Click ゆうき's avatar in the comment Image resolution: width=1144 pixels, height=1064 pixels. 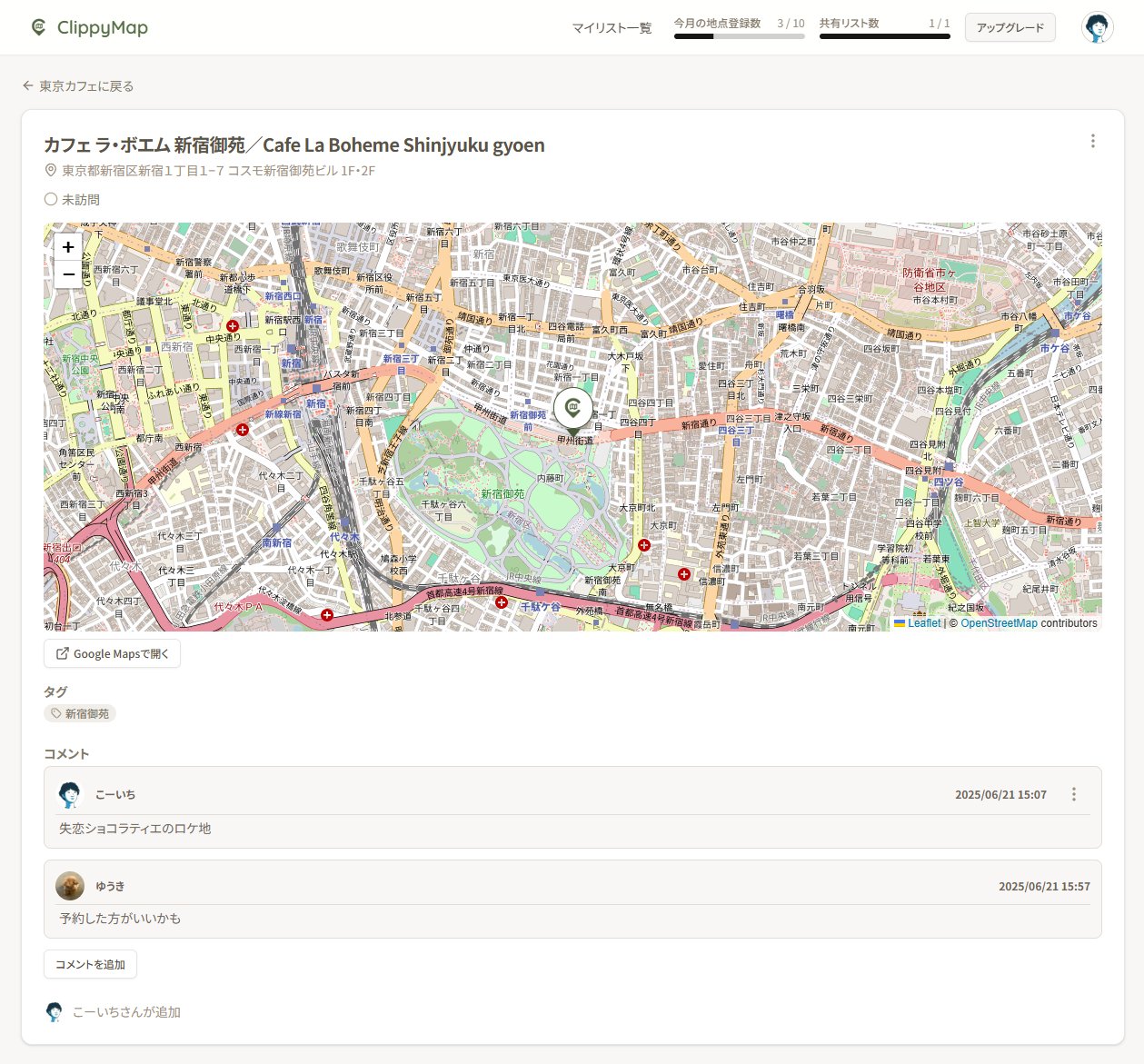pyautogui.click(x=70, y=886)
